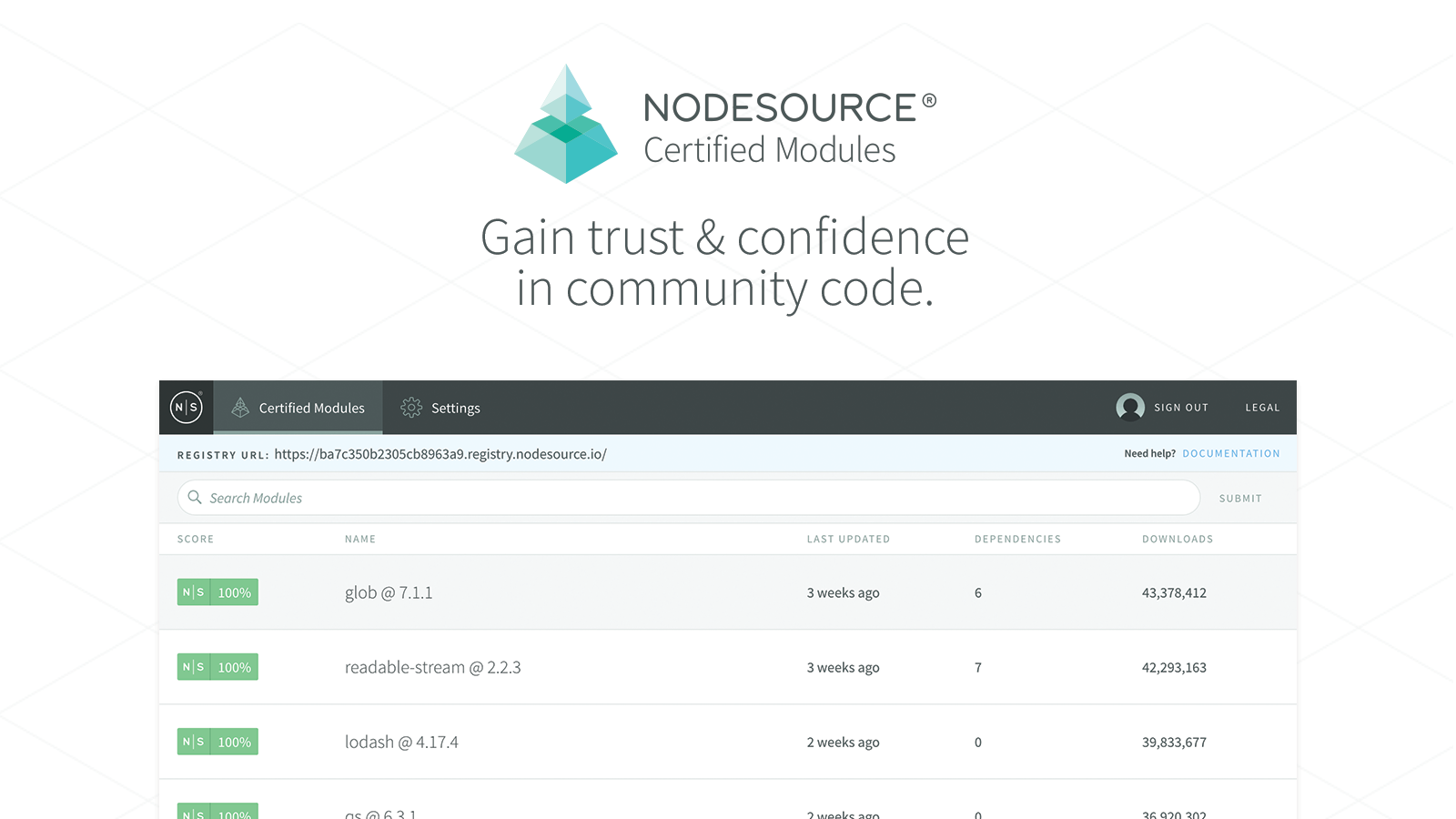Focus the Search Modules field
This screenshot has width=1456, height=819.
pyautogui.click(x=689, y=498)
